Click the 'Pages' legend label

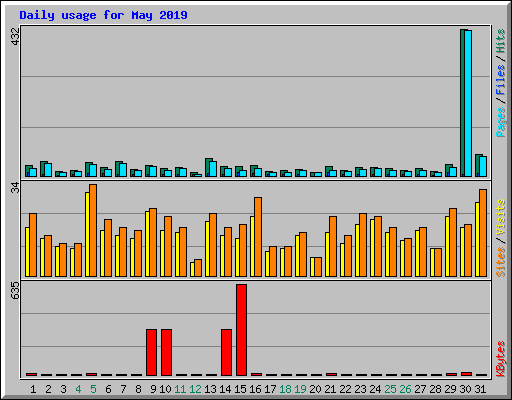point(501,122)
